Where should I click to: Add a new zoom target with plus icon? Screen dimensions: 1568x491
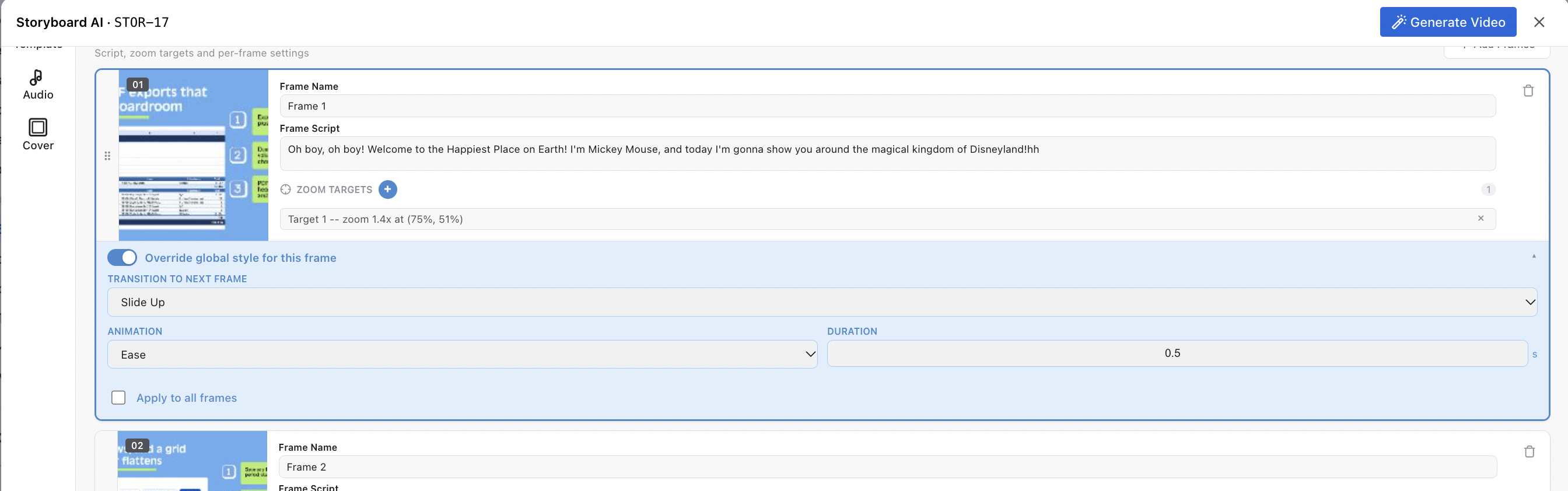click(x=388, y=189)
